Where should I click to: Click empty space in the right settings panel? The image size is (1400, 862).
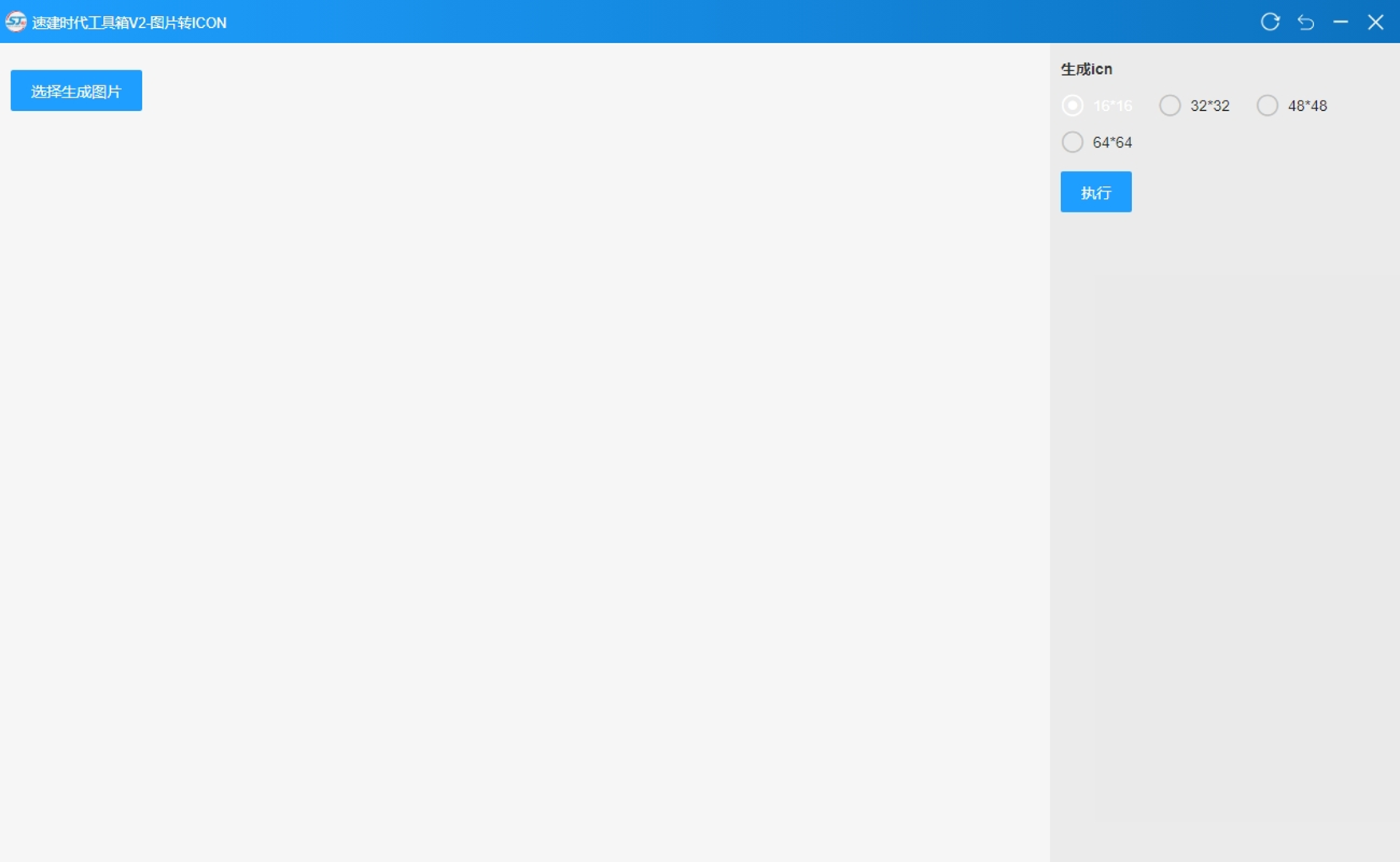[x=1225, y=519]
